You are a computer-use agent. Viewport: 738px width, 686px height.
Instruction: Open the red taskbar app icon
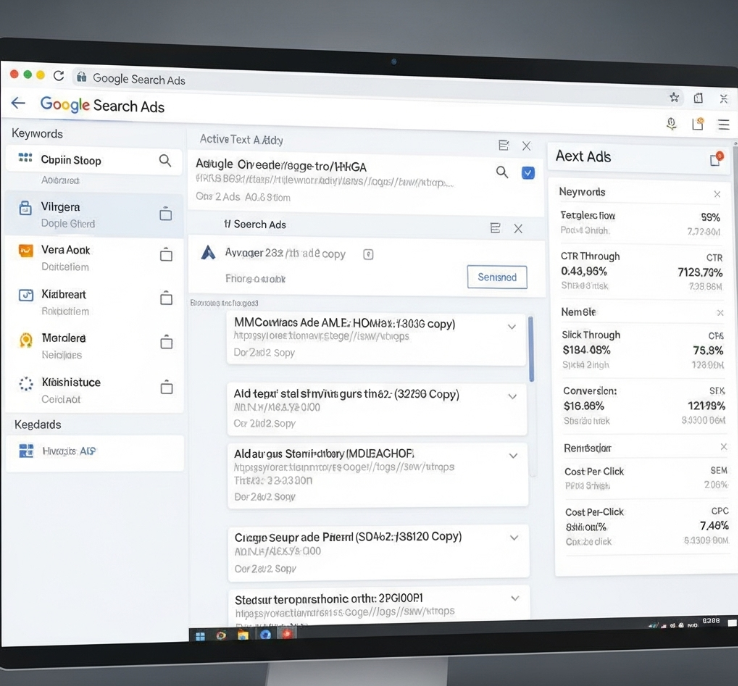287,634
